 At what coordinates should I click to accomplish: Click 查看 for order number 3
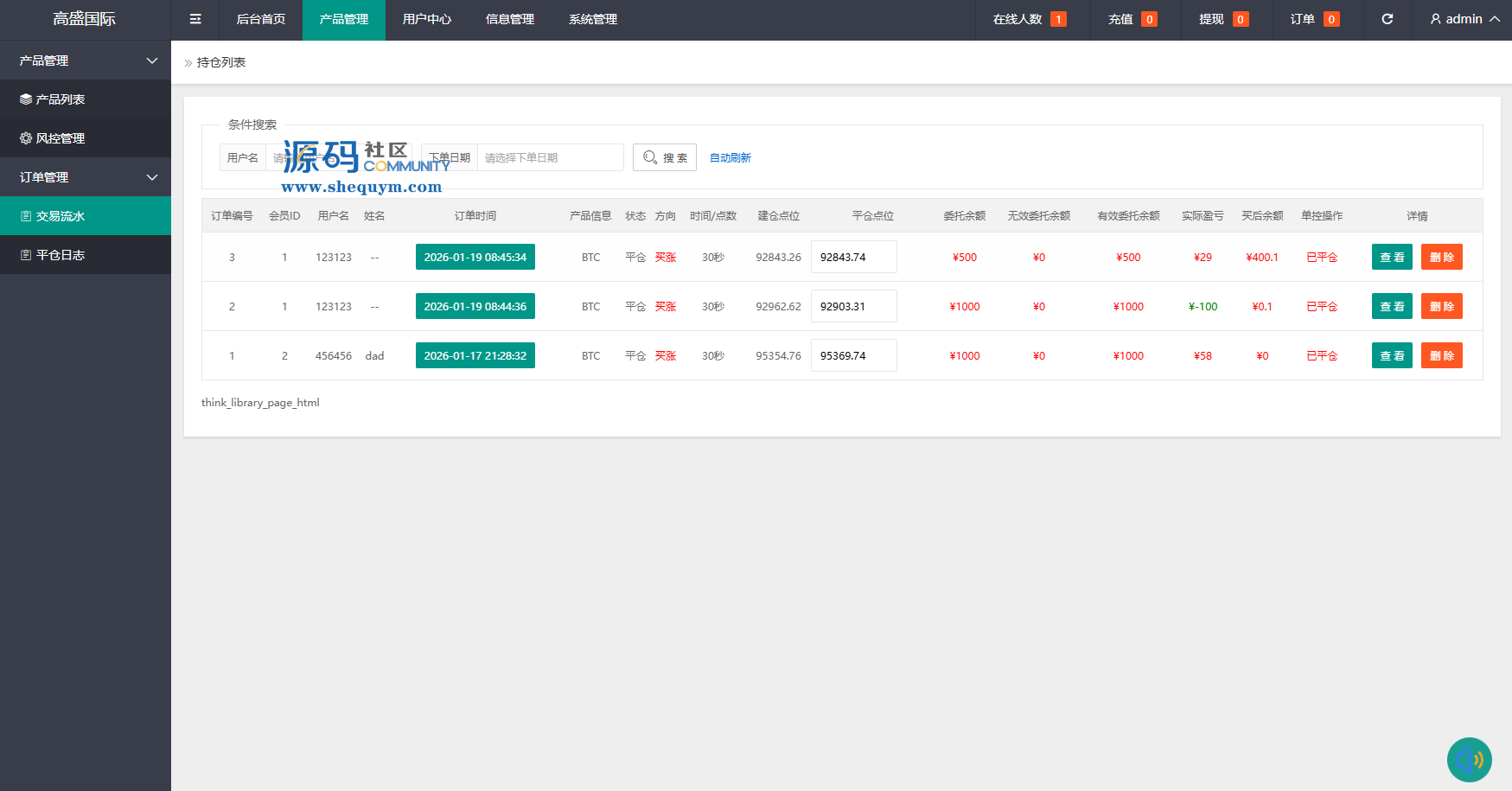[1392, 257]
